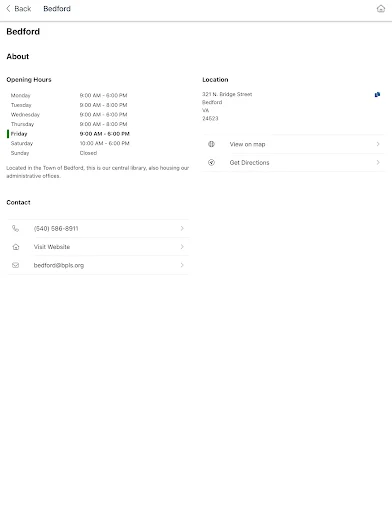Image resolution: width=392 pixels, height=512 pixels.
Task: Click the VA state line in address
Action: tap(206, 110)
